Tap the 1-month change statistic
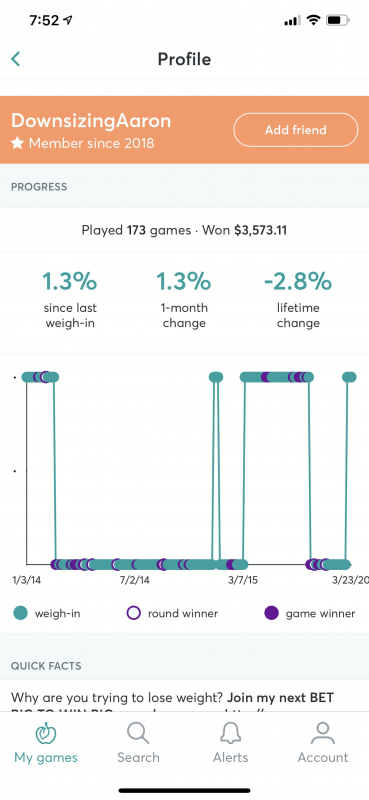Viewport: 369px width, 800px height. click(x=184, y=300)
